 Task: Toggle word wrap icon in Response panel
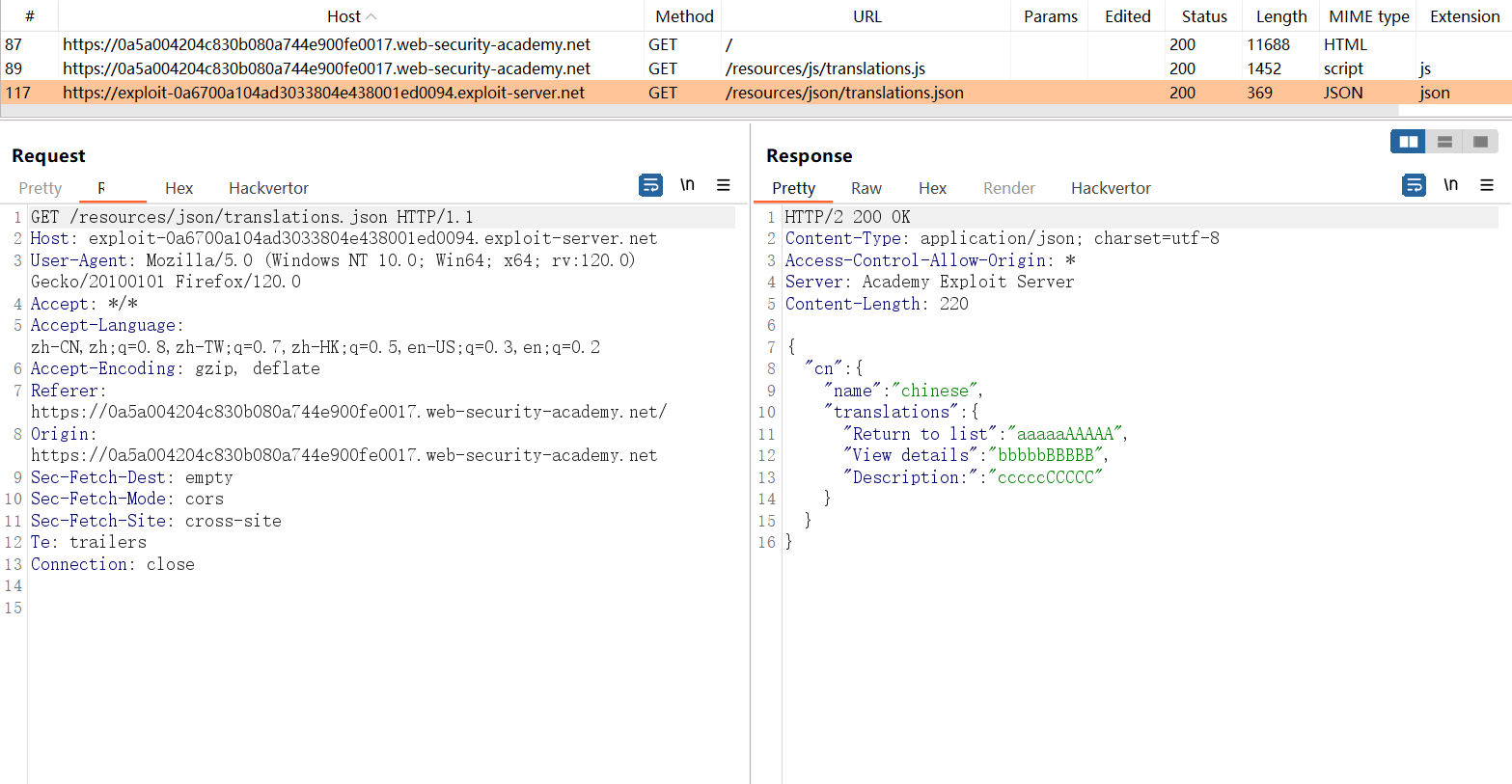coord(1414,185)
